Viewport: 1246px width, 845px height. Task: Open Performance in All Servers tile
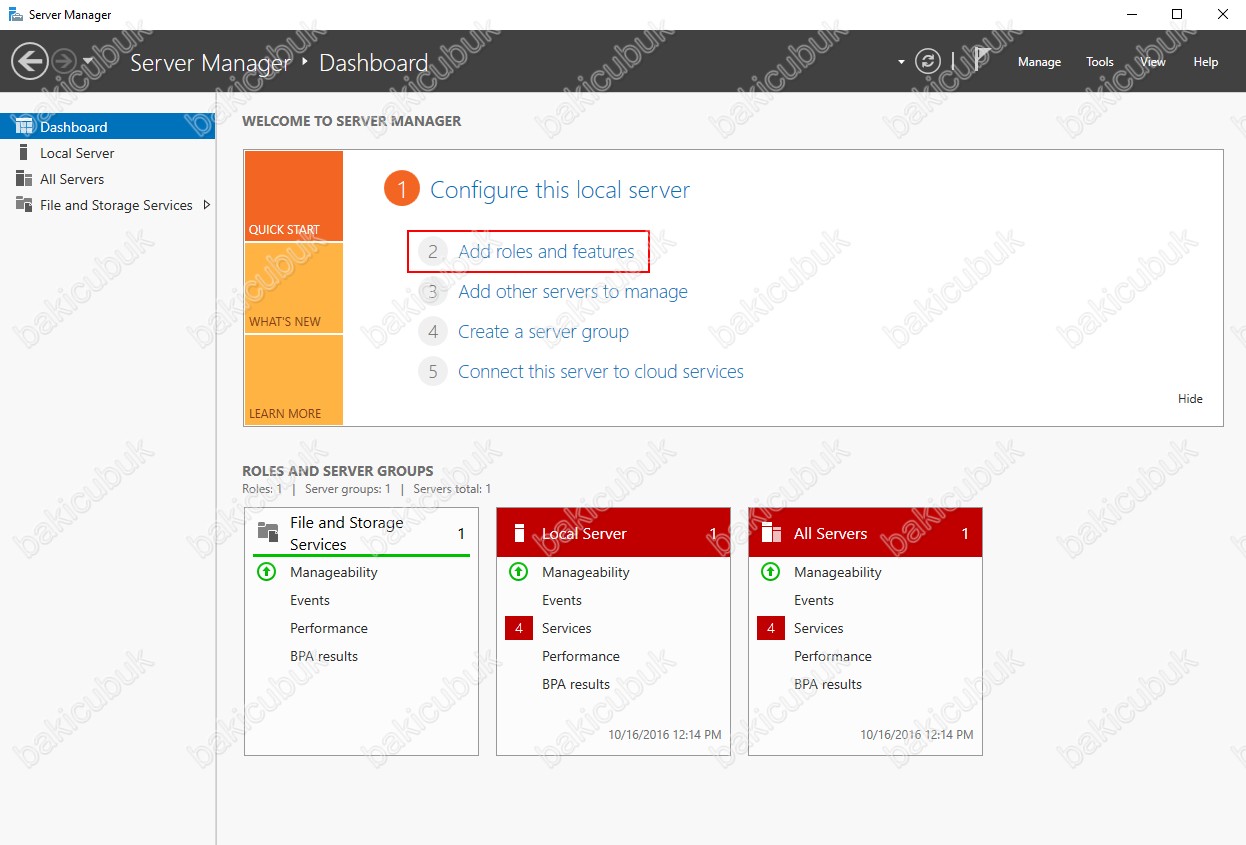833,656
